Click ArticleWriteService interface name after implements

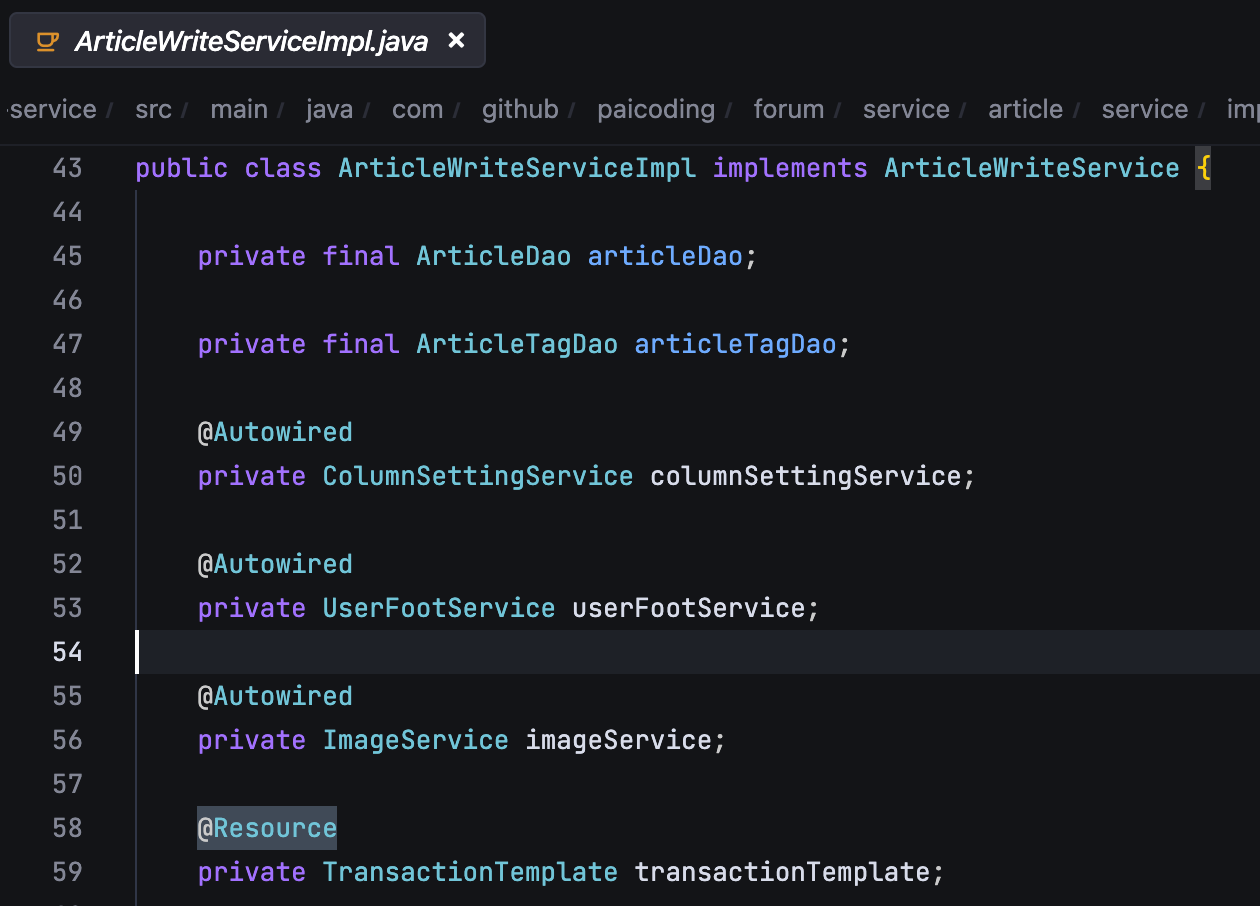click(1031, 168)
